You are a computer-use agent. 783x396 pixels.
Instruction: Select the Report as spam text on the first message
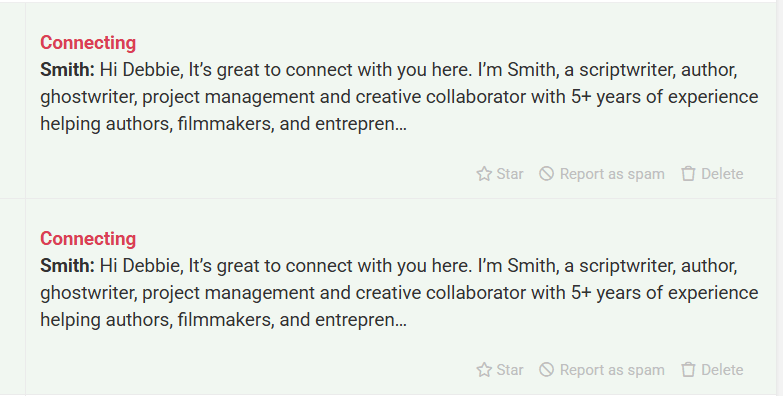coord(612,174)
